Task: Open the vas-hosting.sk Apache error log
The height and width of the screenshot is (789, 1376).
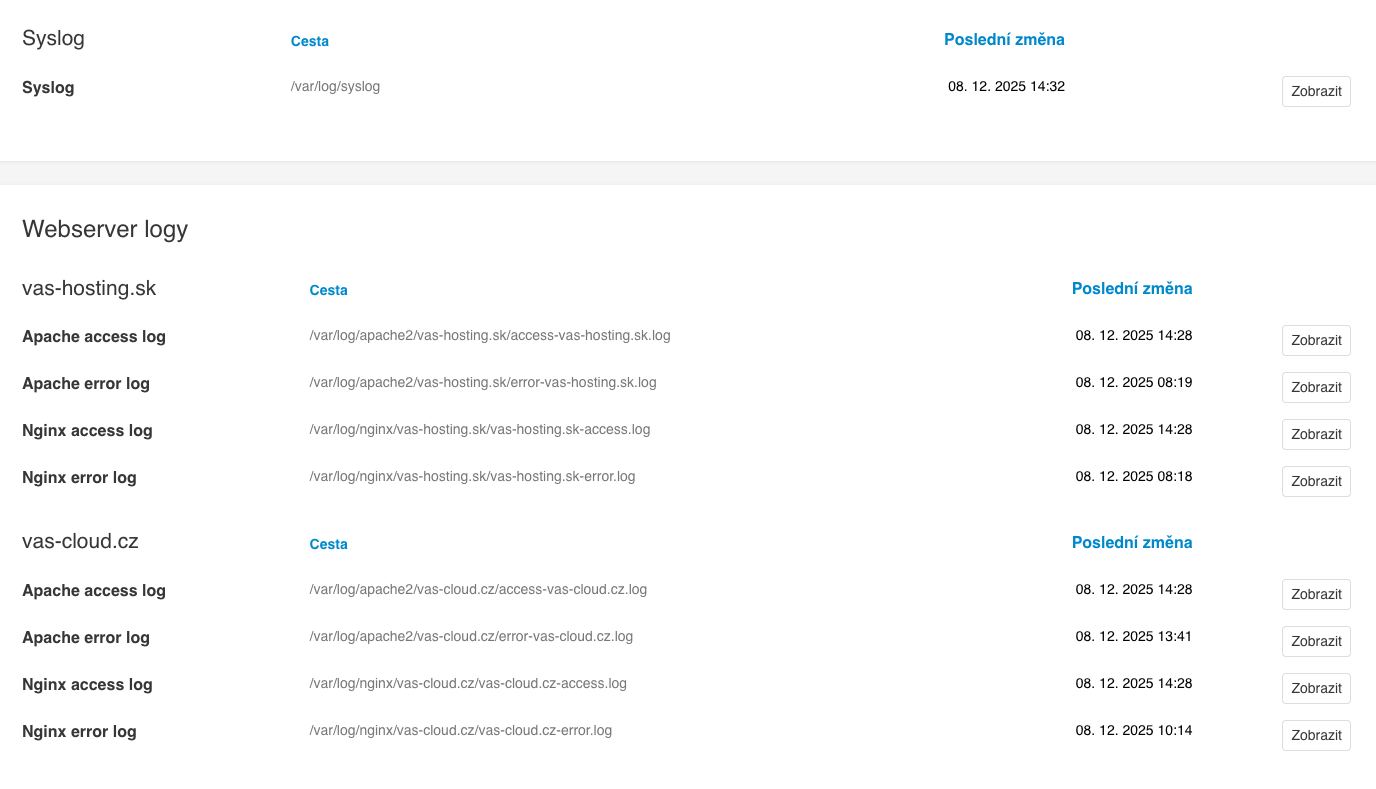Action: pos(1315,387)
